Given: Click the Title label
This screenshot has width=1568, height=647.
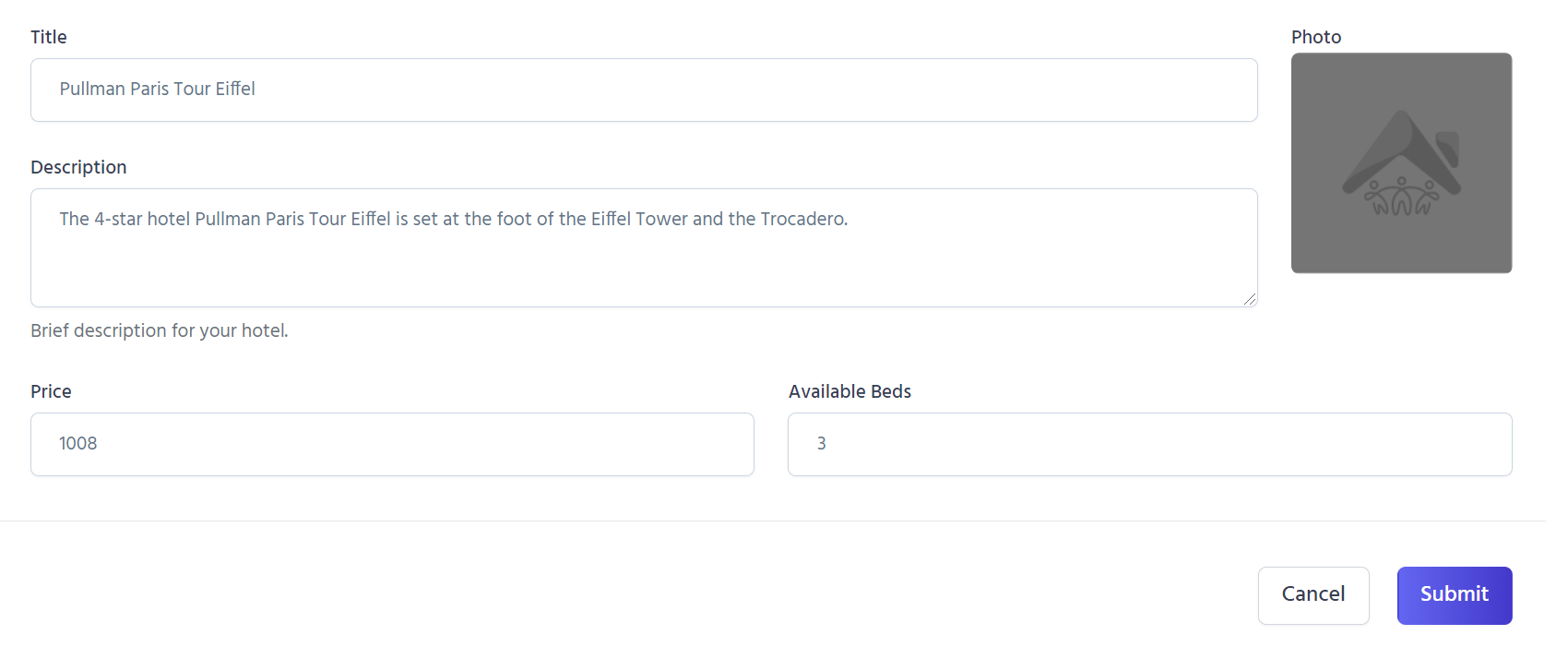Looking at the screenshot, I should pos(49,37).
